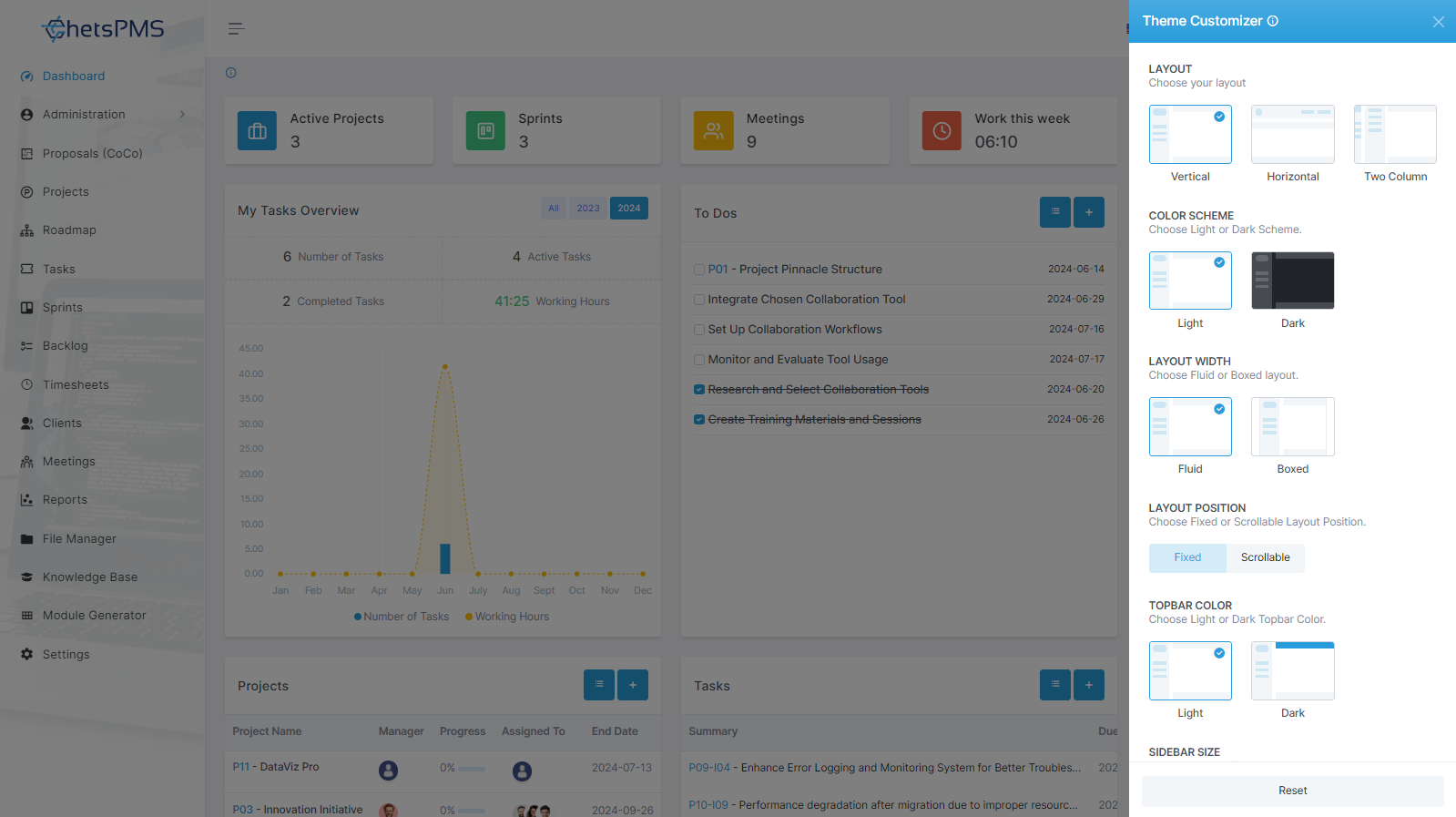Screen dimensions: 1456x817
Task: Choose the Dark topbar color
Action: [x=1293, y=670]
